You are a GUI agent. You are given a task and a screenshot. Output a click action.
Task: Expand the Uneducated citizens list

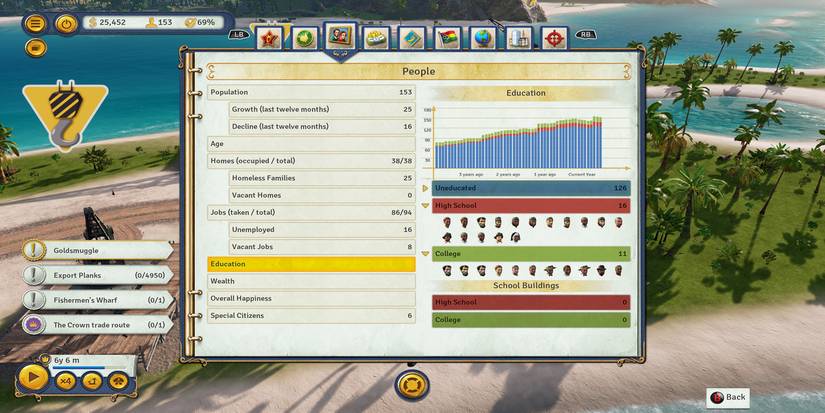pos(426,188)
